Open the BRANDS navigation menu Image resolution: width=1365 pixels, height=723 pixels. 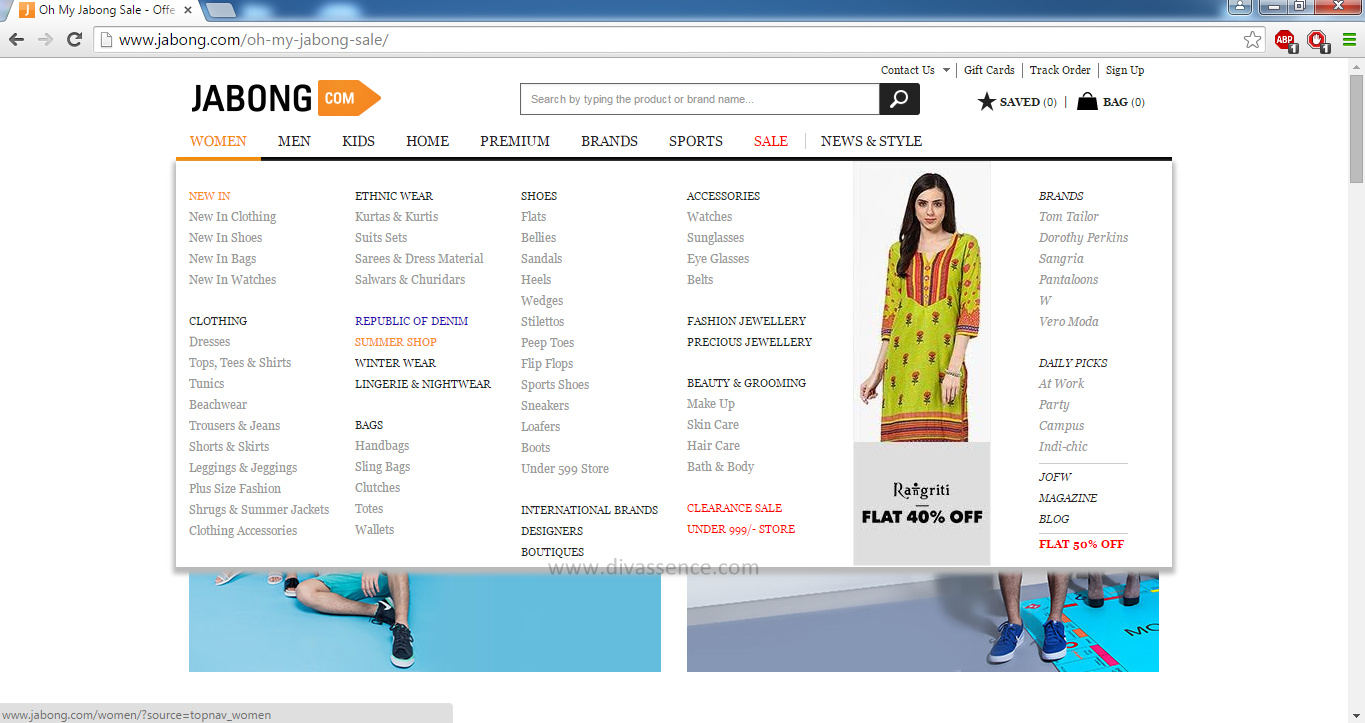[x=609, y=141]
